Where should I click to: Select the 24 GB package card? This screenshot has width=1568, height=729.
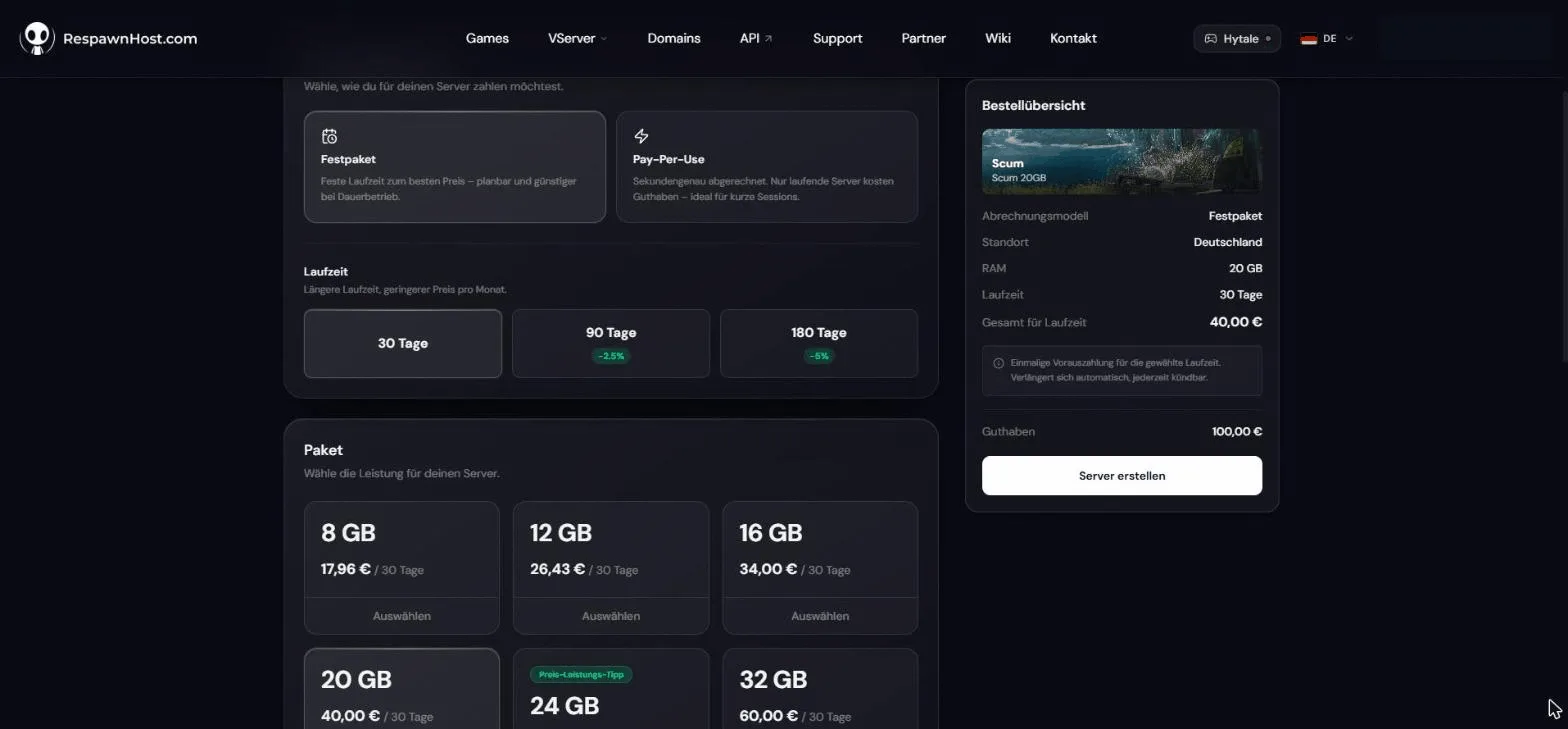pyautogui.click(x=611, y=689)
